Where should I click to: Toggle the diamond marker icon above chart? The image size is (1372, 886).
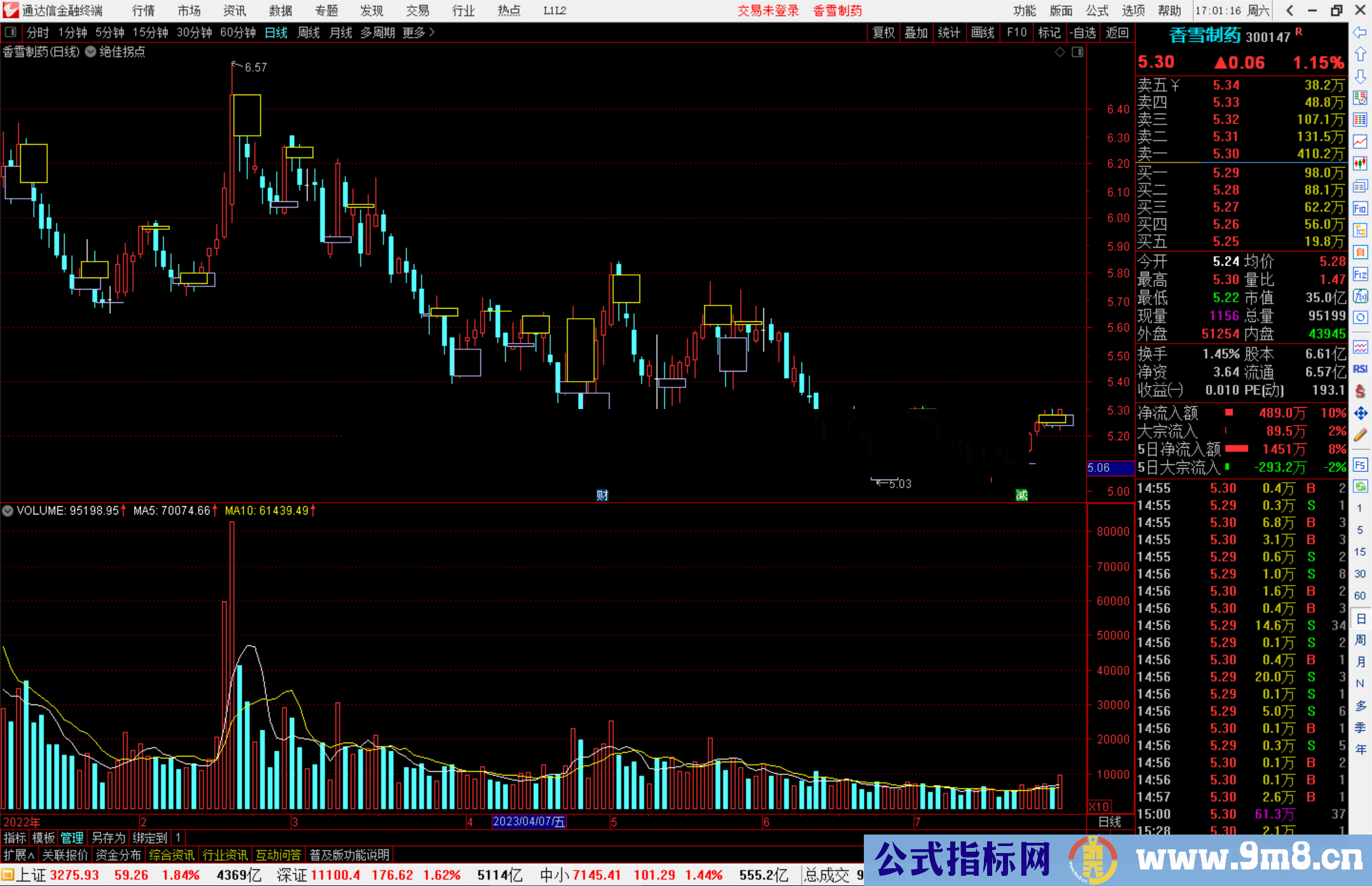click(x=1059, y=52)
